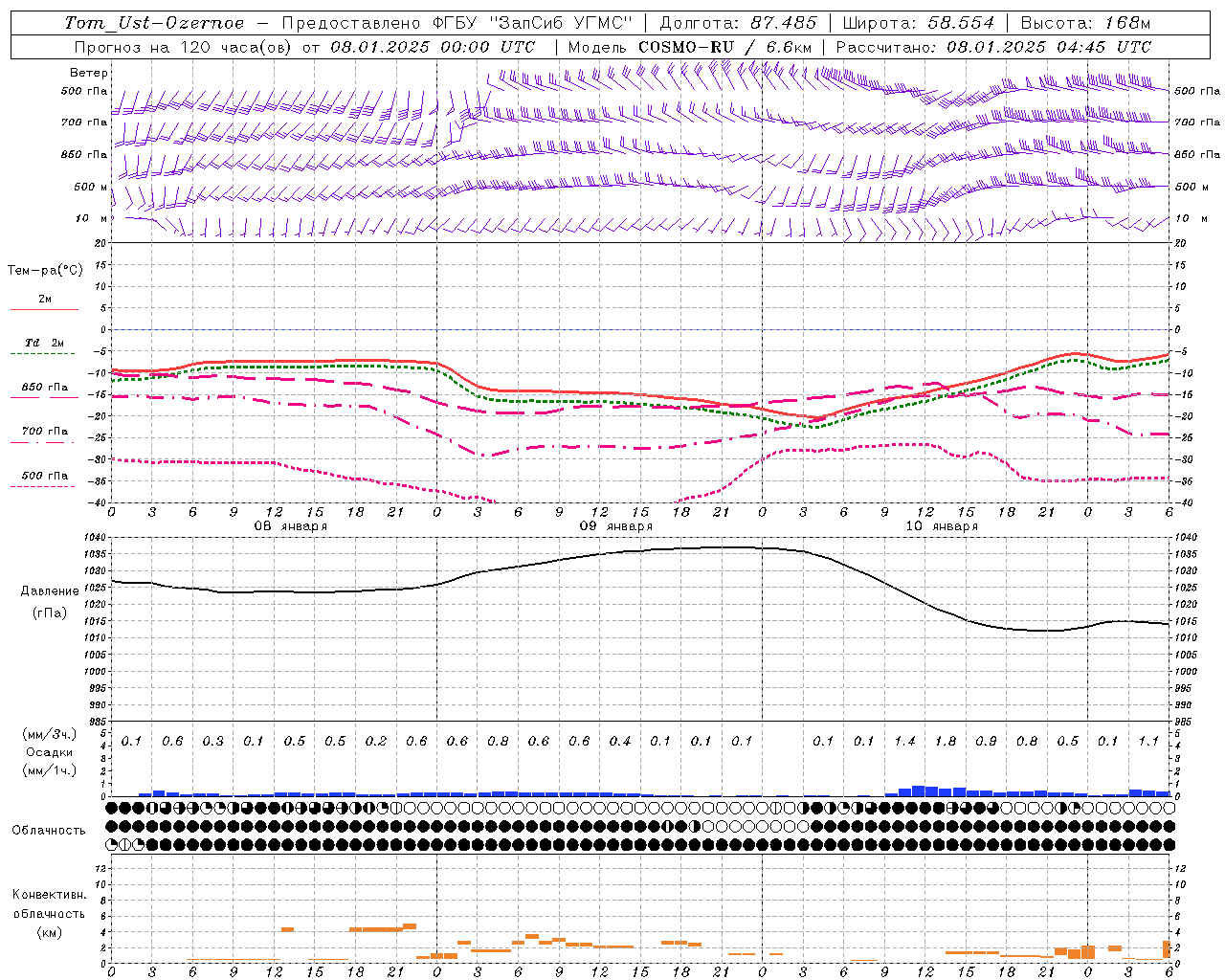
Task: Click the 1.4 precipitation value
Action: pyautogui.click(x=904, y=741)
